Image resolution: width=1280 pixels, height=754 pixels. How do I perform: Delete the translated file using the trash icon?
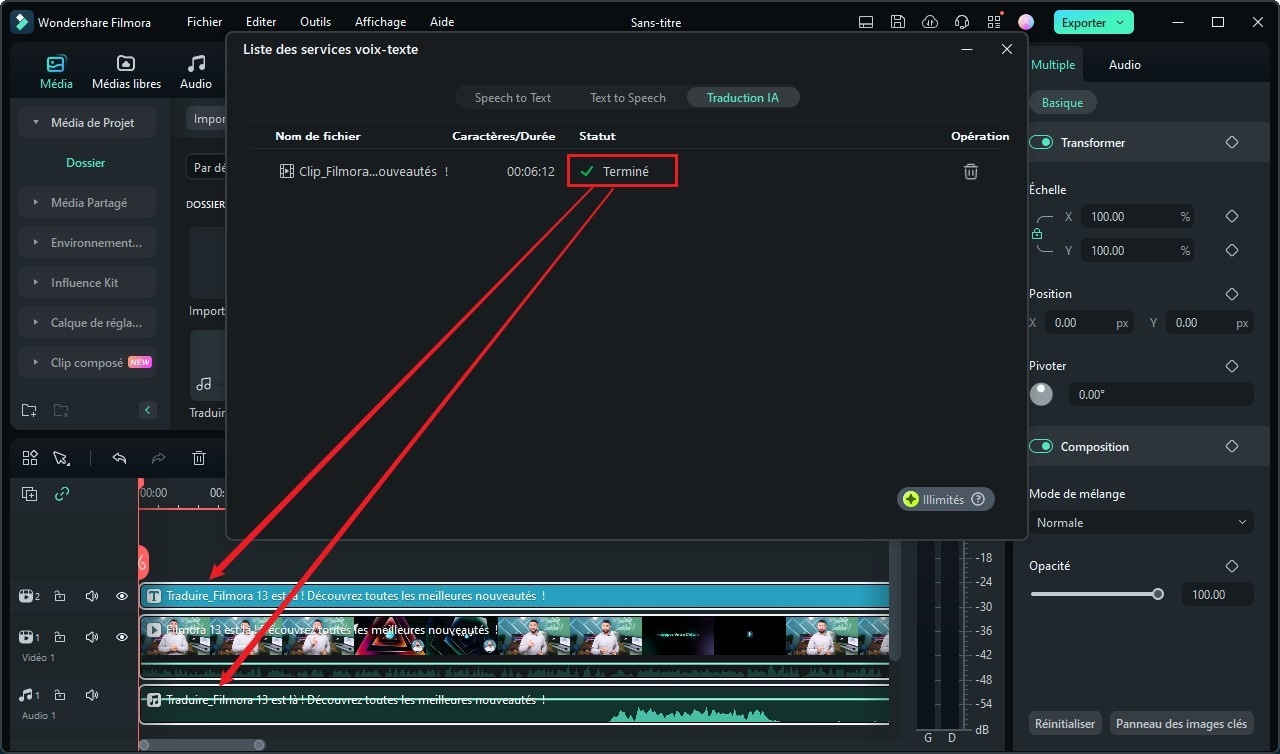pos(970,172)
